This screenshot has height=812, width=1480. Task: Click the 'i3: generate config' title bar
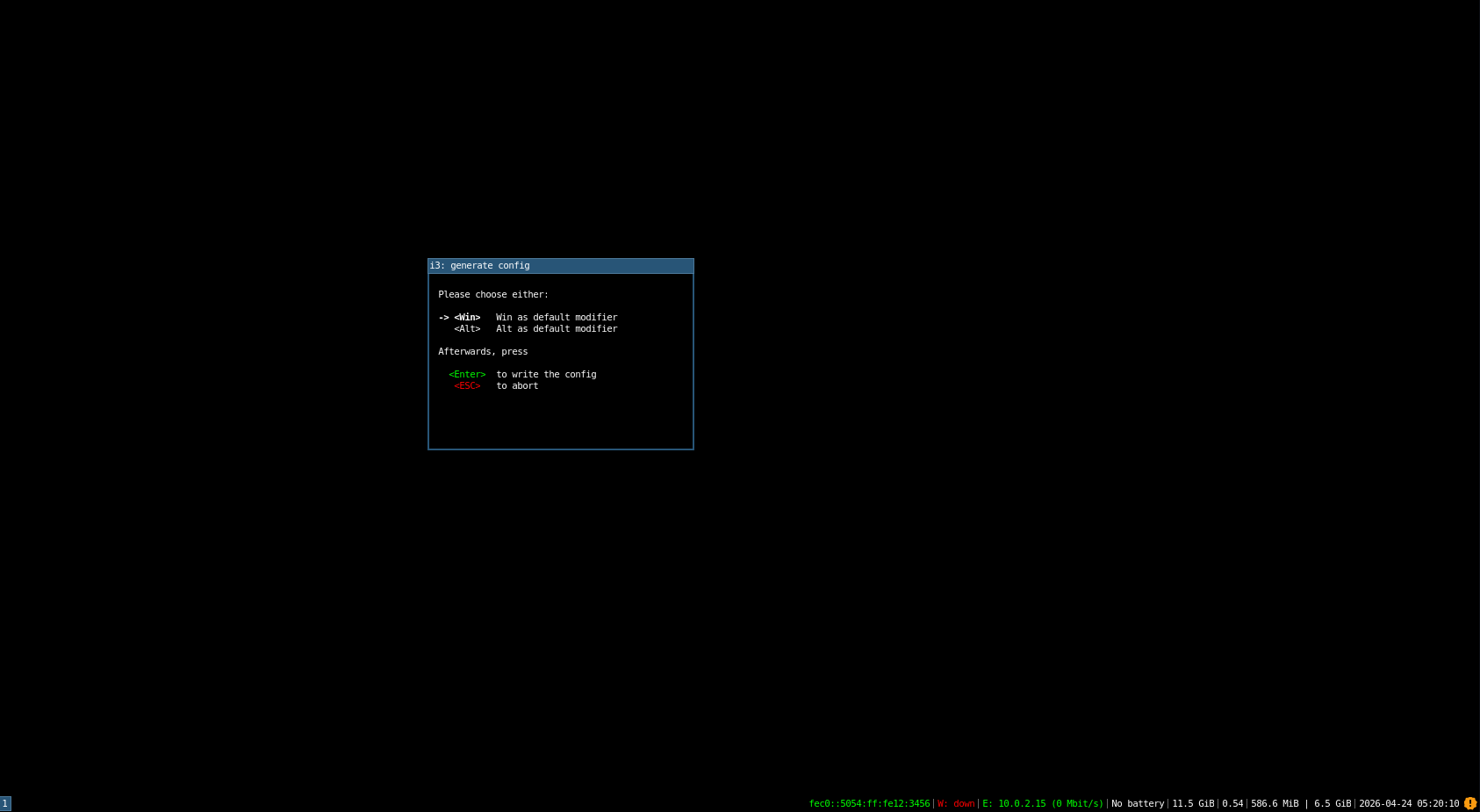point(561,266)
